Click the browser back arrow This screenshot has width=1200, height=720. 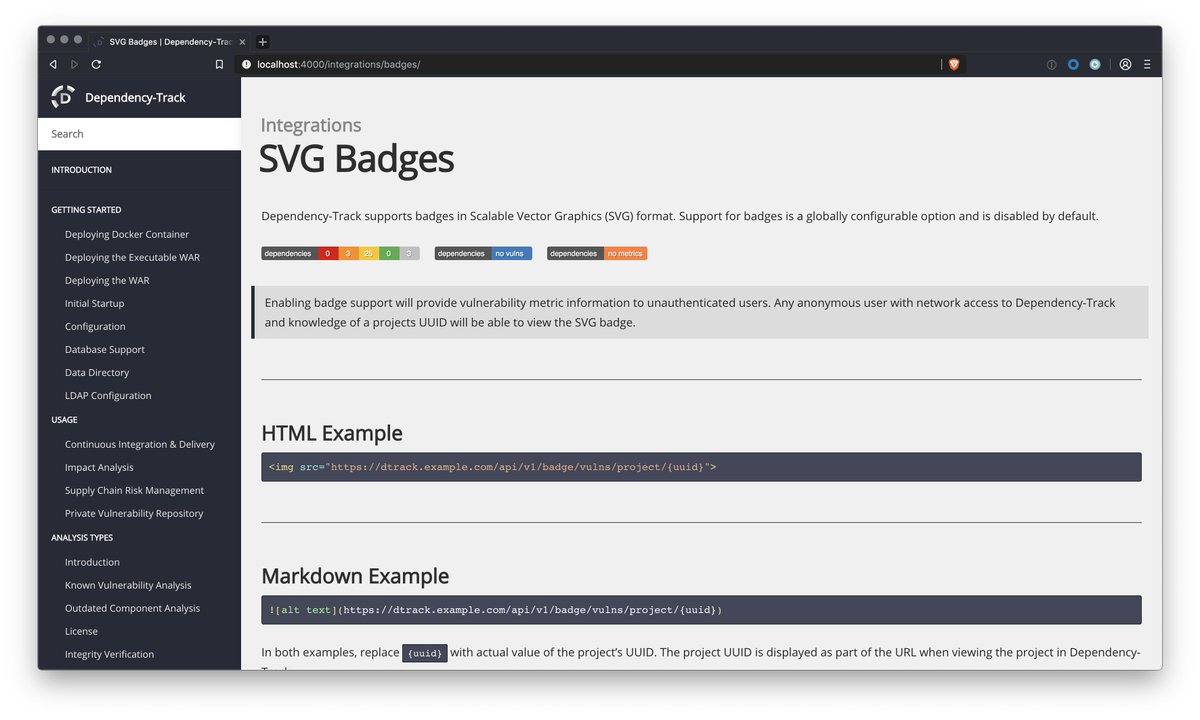[x=53, y=64]
